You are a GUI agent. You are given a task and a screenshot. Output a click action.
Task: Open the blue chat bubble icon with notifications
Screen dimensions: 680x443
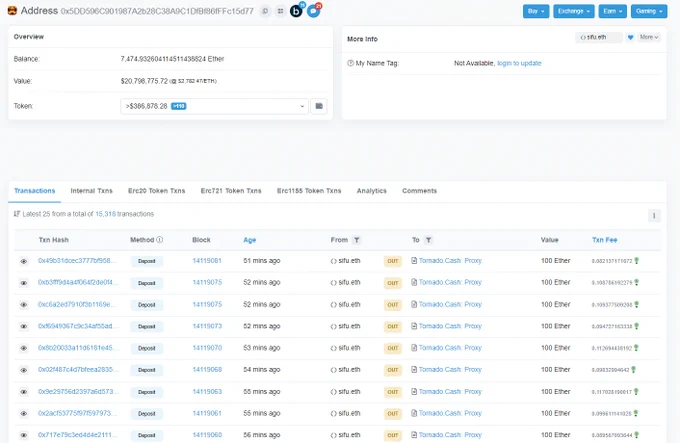314,11
